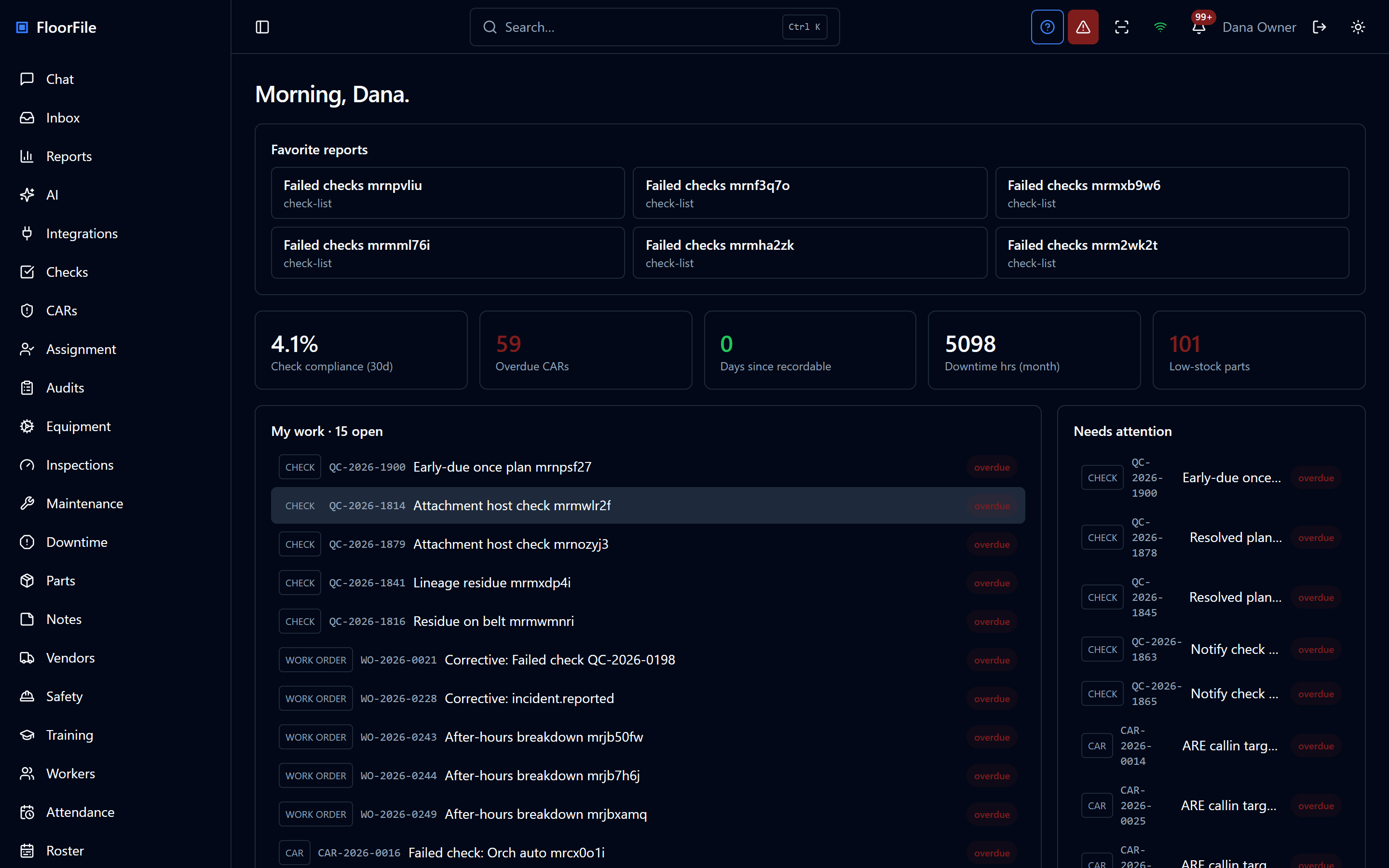Click the Check compliance 4.1% card
Image resolution: width=1389 pixels, height=868 pixels.
361,350
